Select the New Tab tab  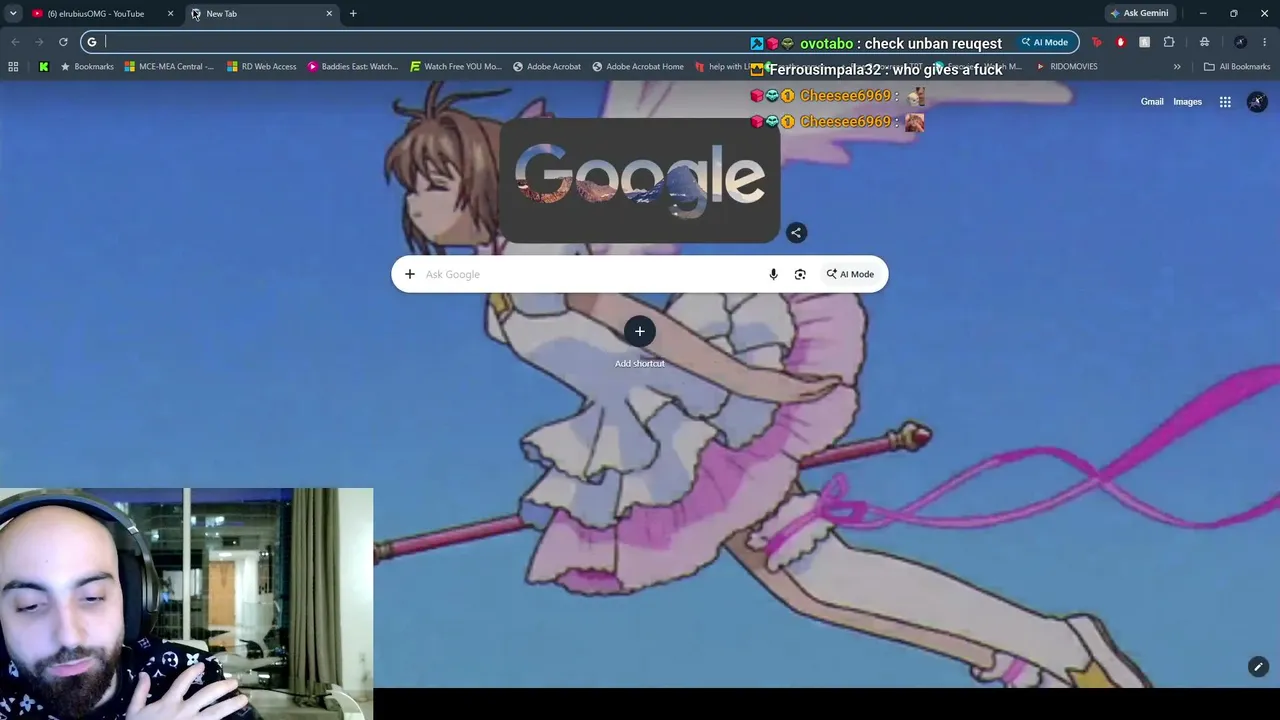pos(262,14)
